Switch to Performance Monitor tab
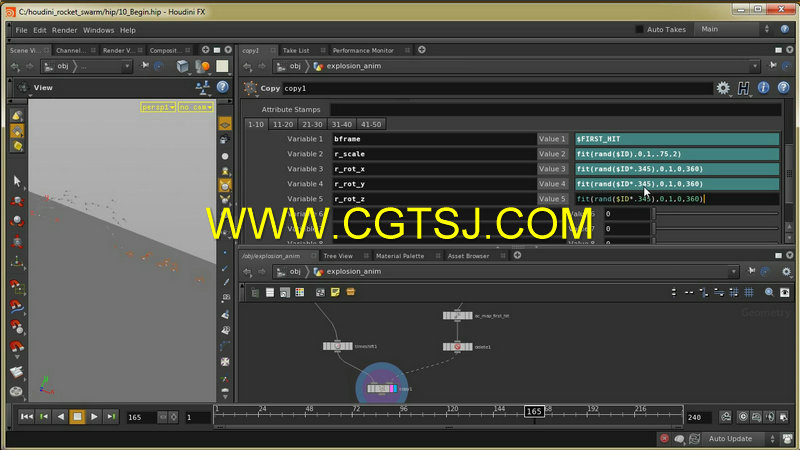The width and height of the screenshot is (800, 450). [x=363, y=51]
